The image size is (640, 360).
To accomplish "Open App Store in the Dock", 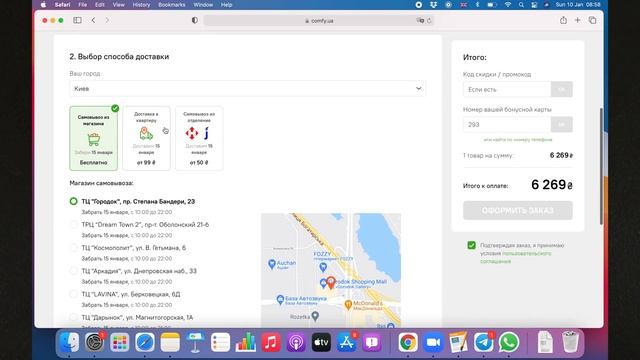I will point(347,342).
